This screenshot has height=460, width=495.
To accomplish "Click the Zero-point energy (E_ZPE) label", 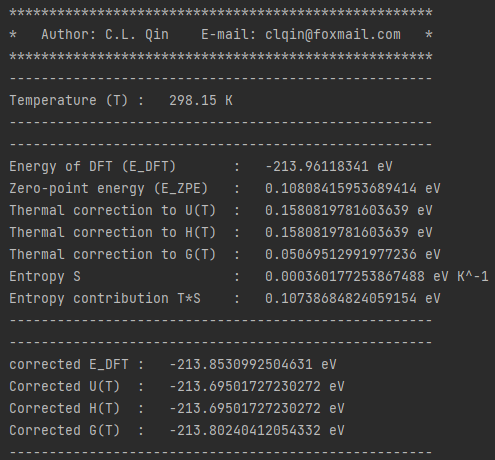I will [108, 189].
